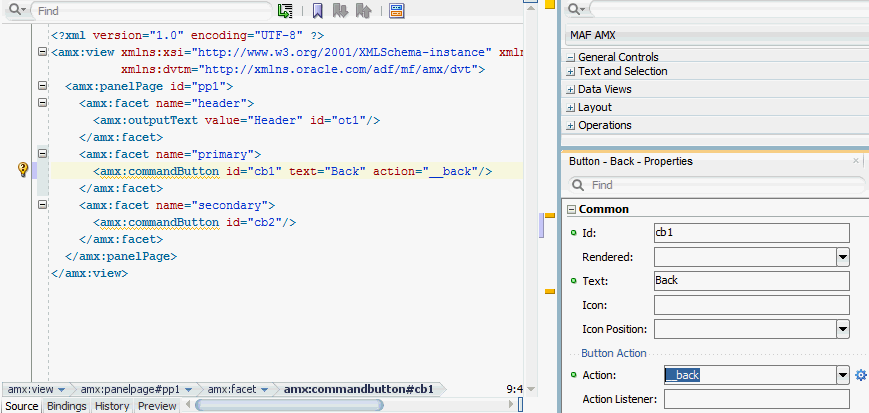Image resolution: width=869 pixels, height=413 pixels.
Task: Expand the Layout palette section
Action: [570, 108]
